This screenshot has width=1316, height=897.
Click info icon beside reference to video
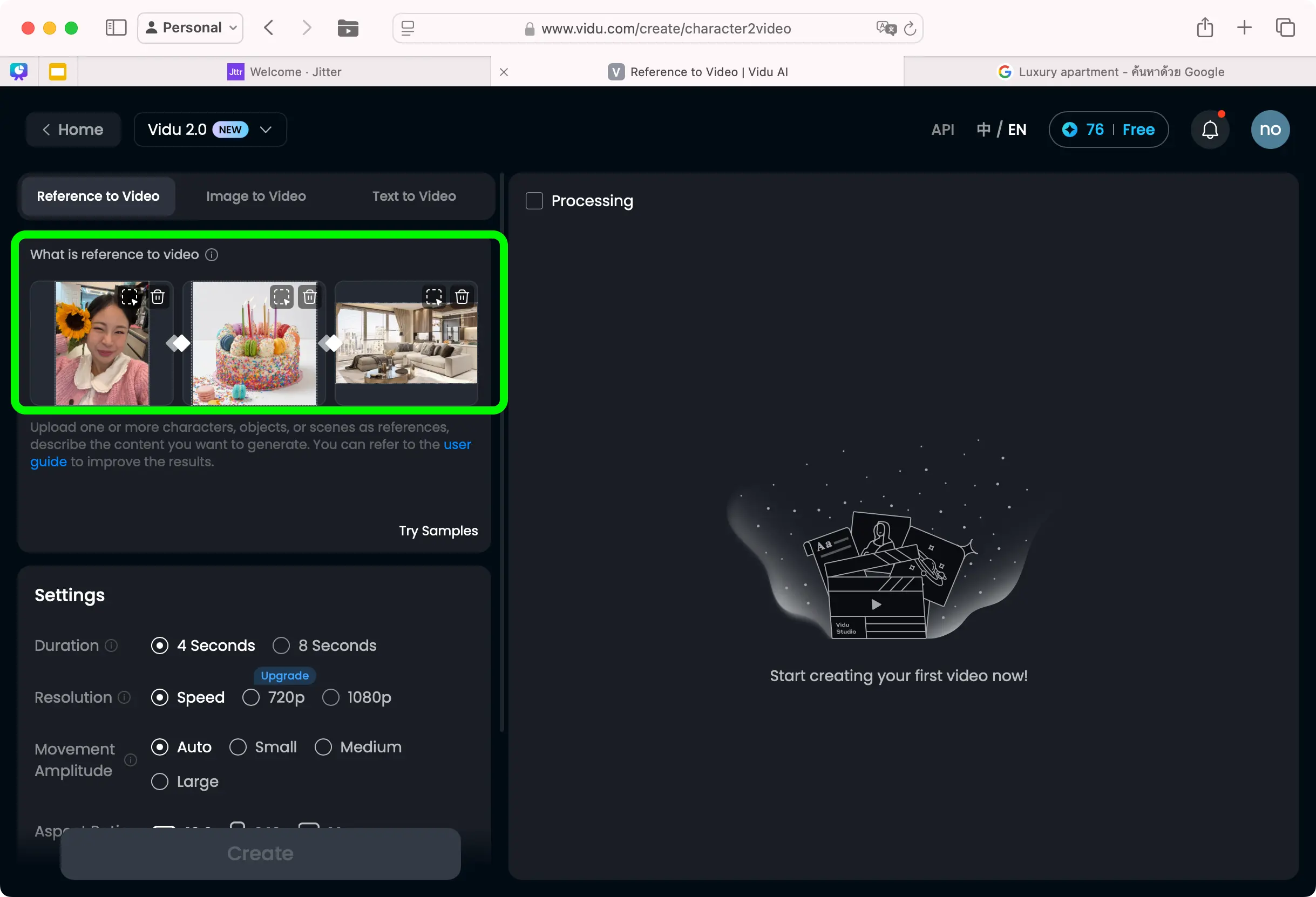pos(211,255)
